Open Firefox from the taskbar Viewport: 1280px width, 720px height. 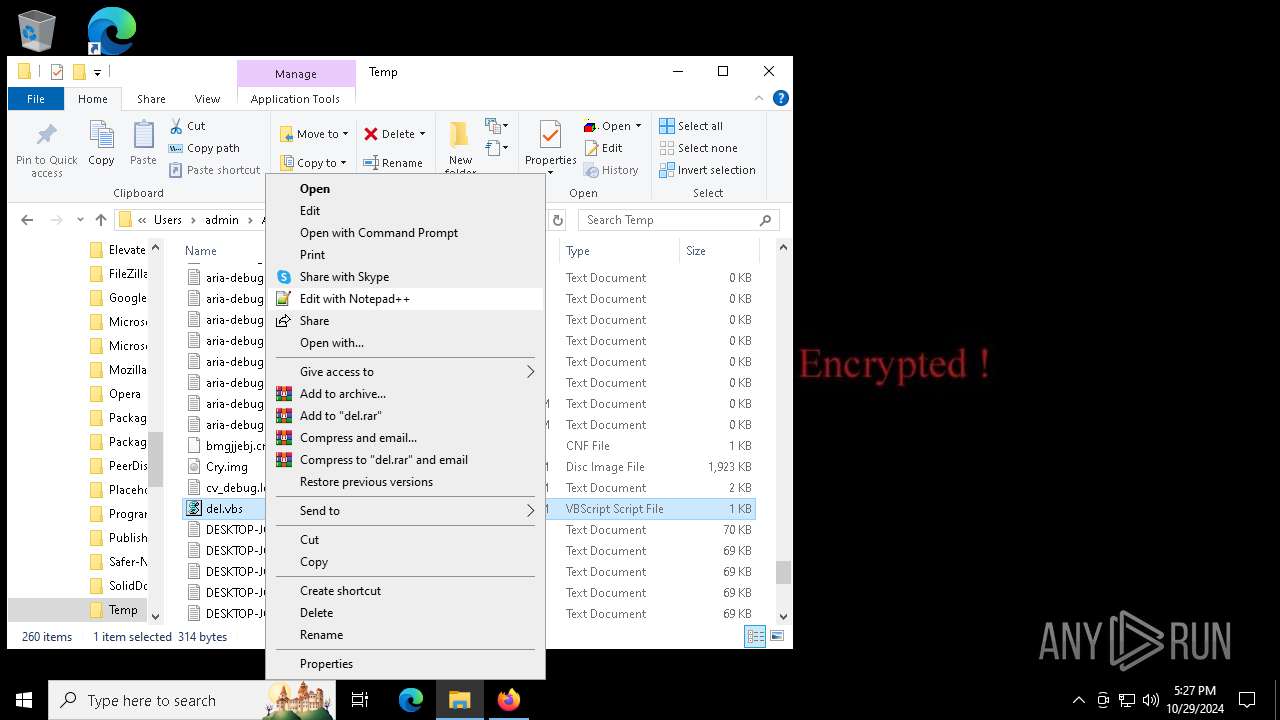tap(509, 700)
